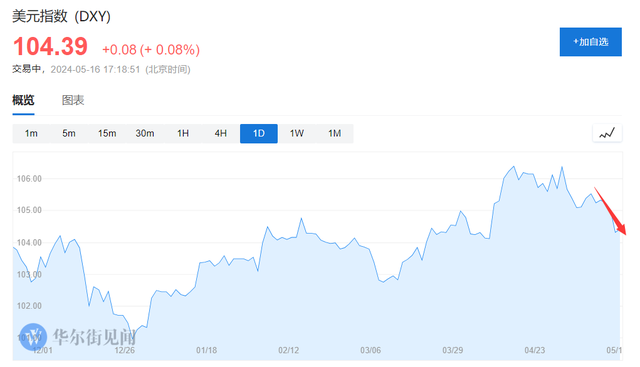Click the +加自选 button
This screenshot has height=367, width=640.
coord(591,42)
